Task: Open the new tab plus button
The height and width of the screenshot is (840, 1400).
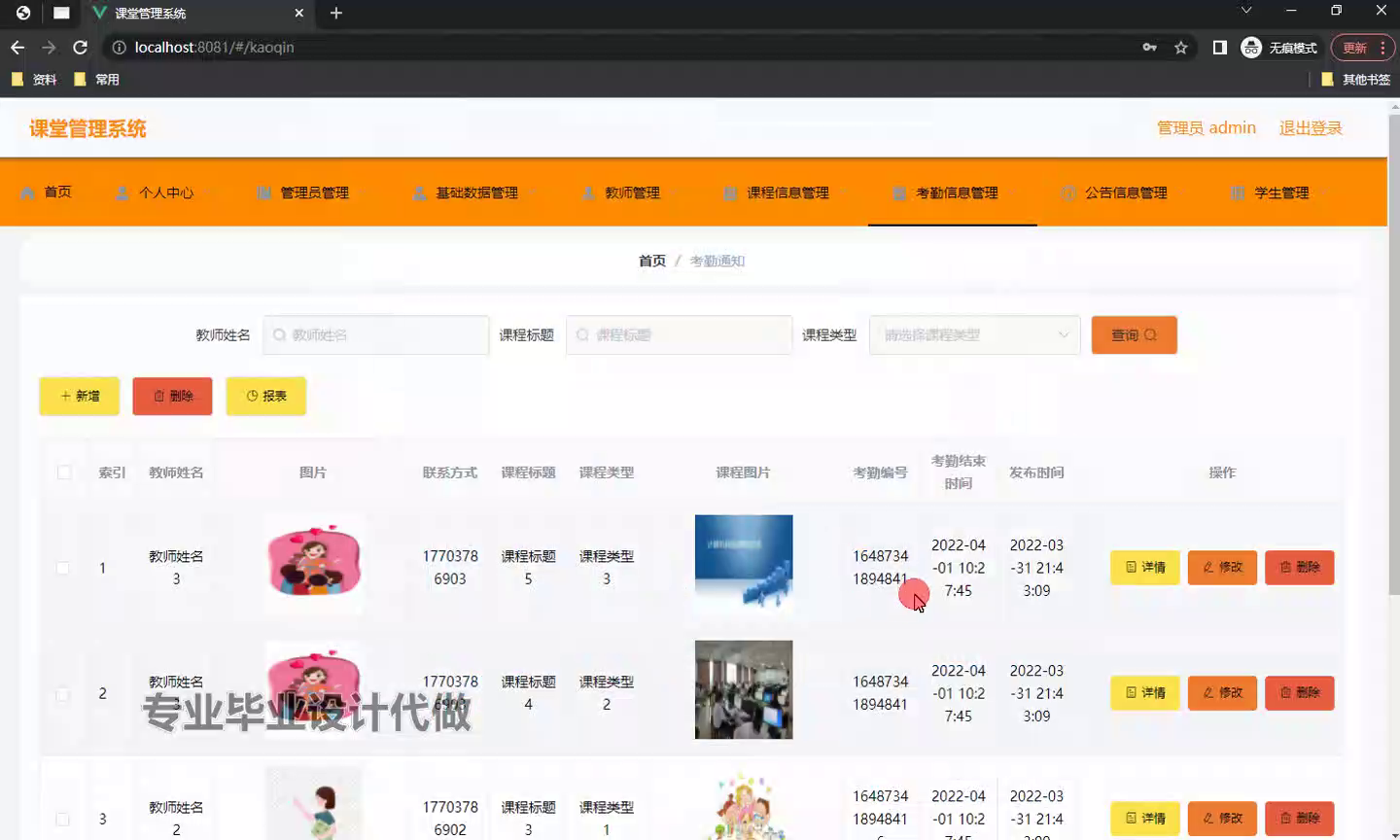Action: [x=336, y=13]
